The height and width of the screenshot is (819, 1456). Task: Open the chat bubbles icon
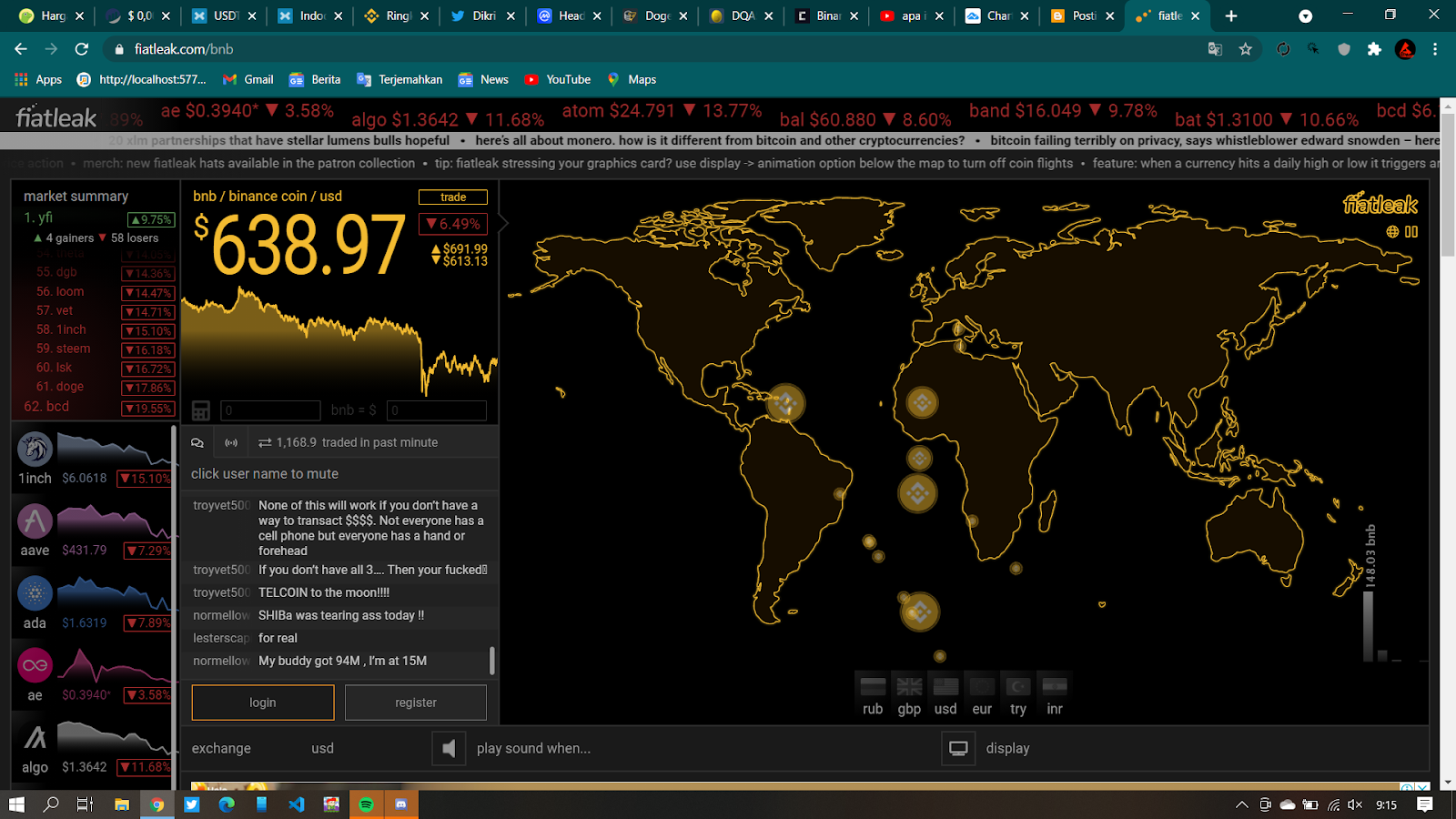197,443
